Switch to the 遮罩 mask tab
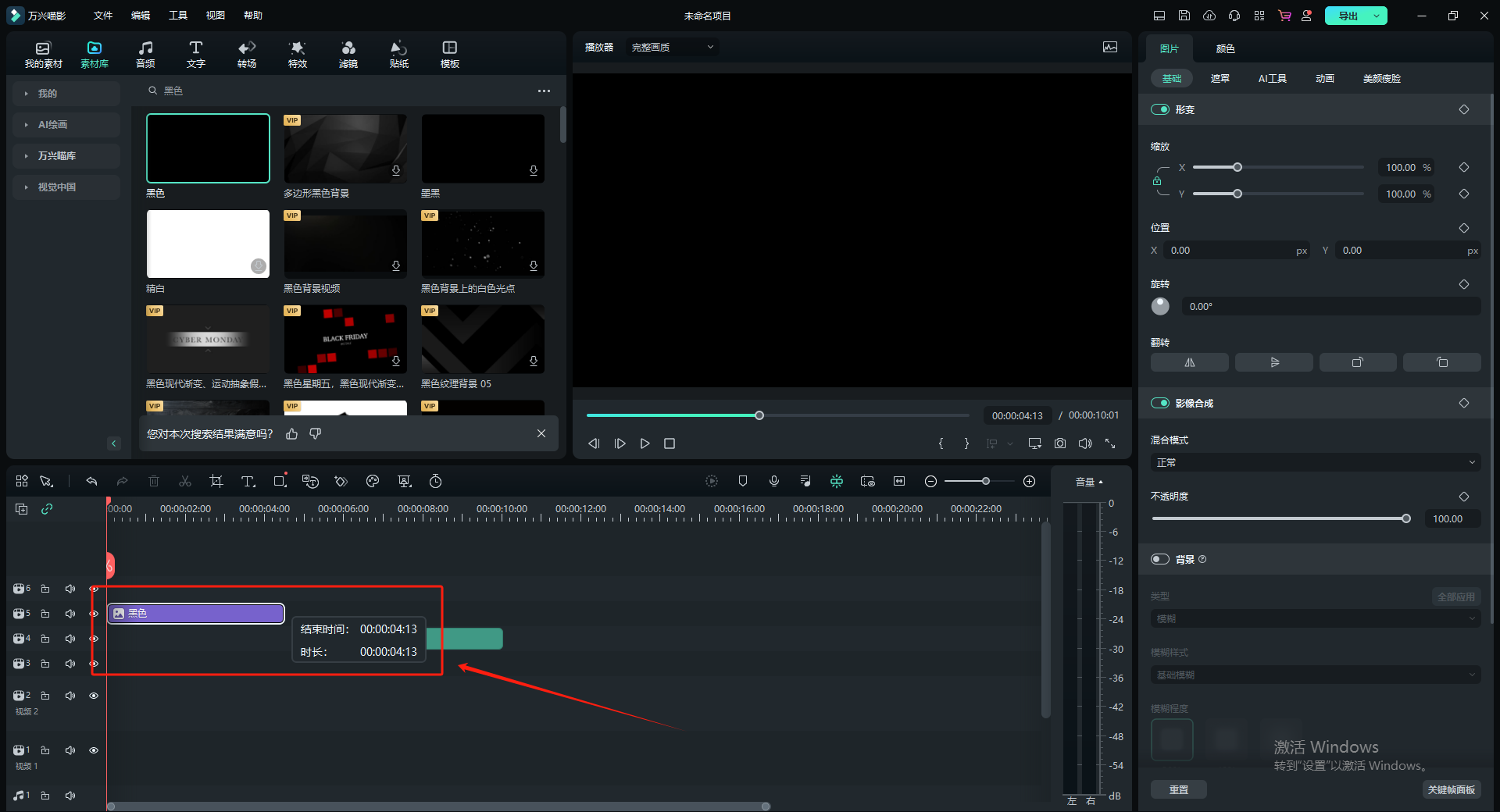Image resolution: width=1500 pixels, height=812 pixels. (1220, 79)
